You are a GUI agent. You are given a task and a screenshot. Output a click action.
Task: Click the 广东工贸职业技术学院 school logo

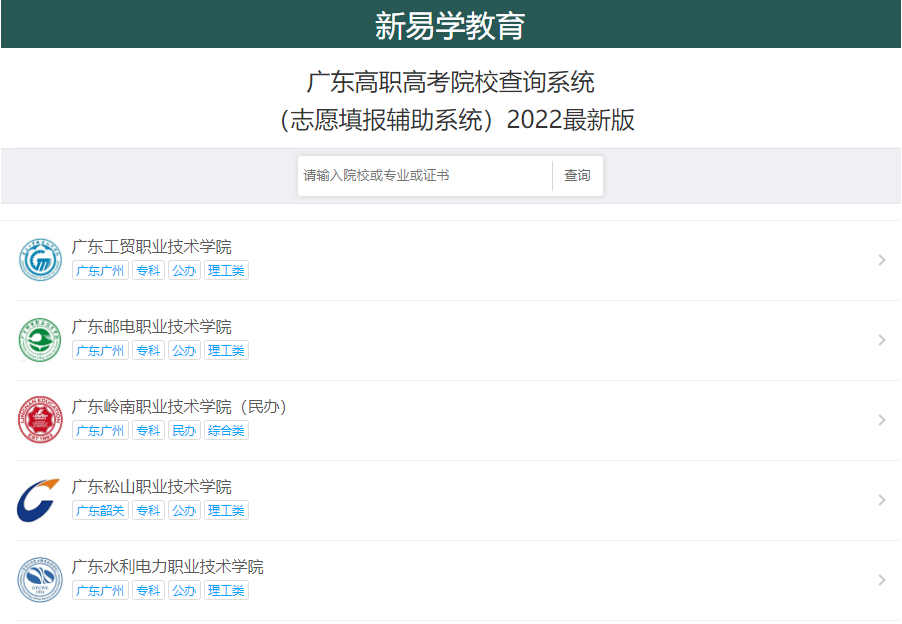point(40,258)
